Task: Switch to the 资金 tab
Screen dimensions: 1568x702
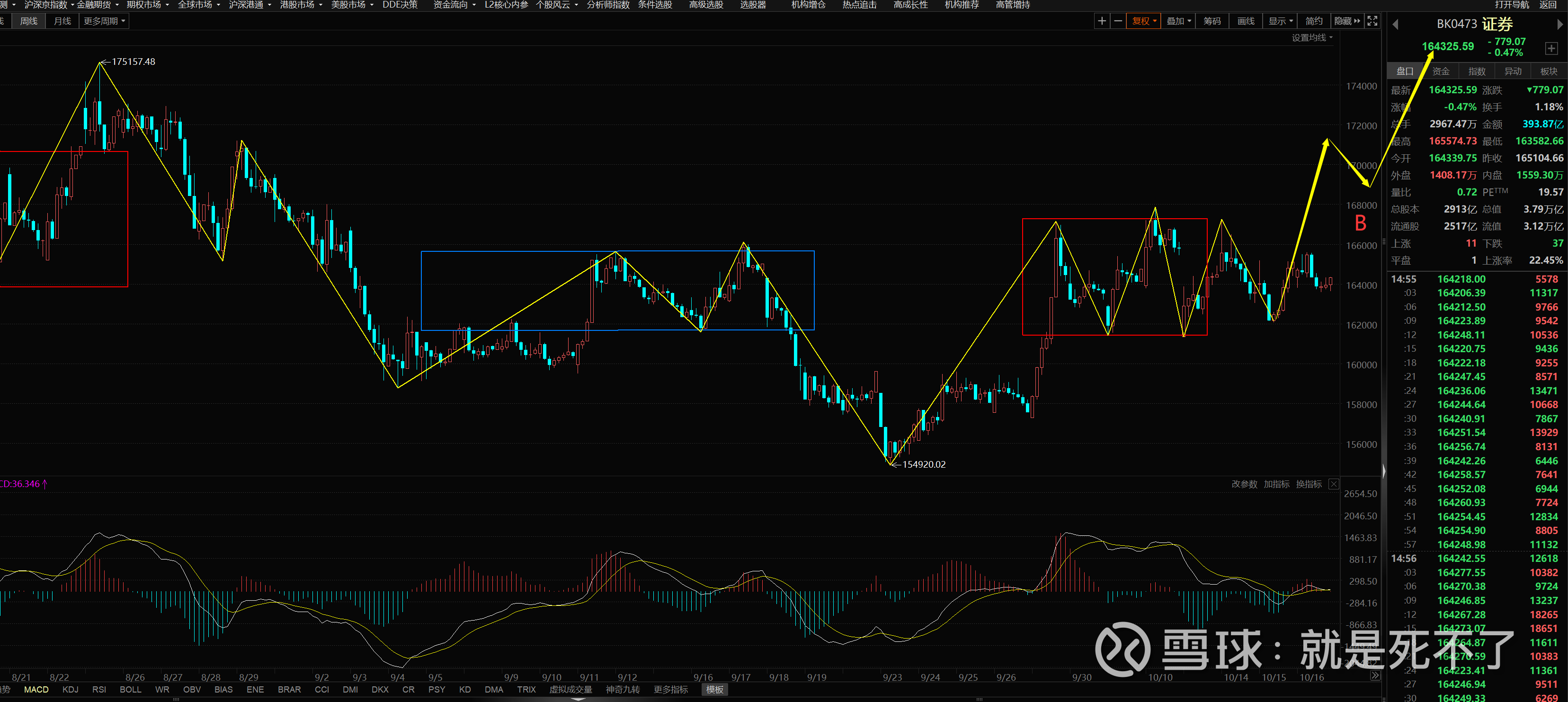Action: point(1441,71)
